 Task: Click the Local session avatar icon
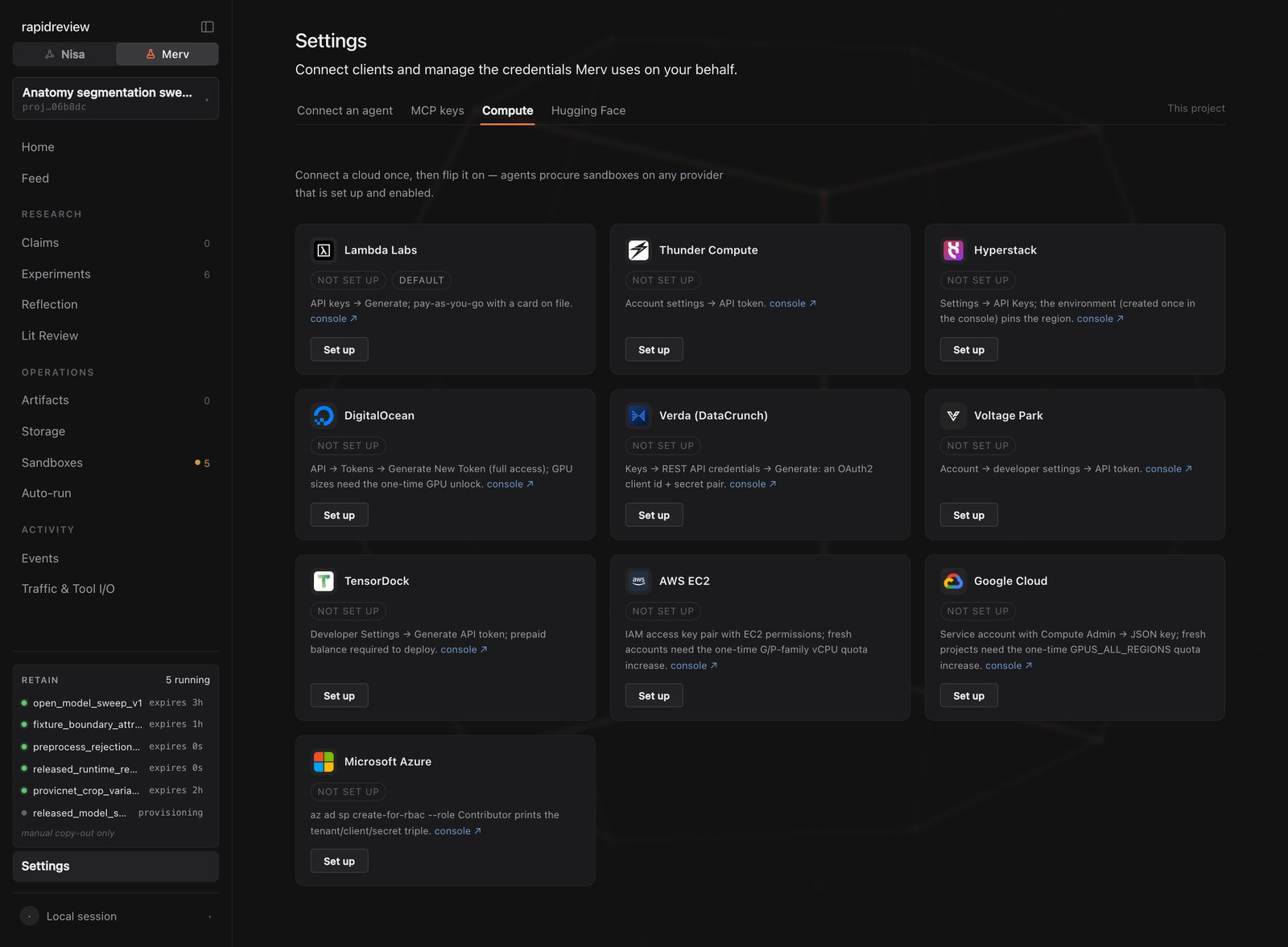point(30,916)
